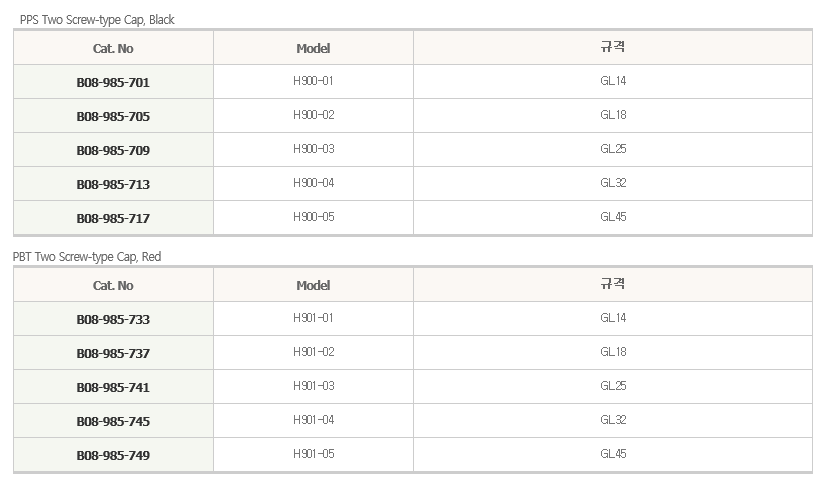The height and width of the screenshot is (488, 828).
Task: Click the PPS Two Screw-type Cap, Black title
Action: pyautogui.click(x=97, y=20)
